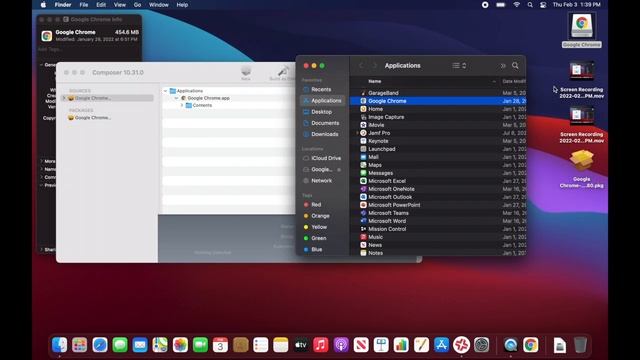Viewport: 640px width, 360px height.
Task: Expand the More Info section in Info window
Action: (x=41, y=161)
